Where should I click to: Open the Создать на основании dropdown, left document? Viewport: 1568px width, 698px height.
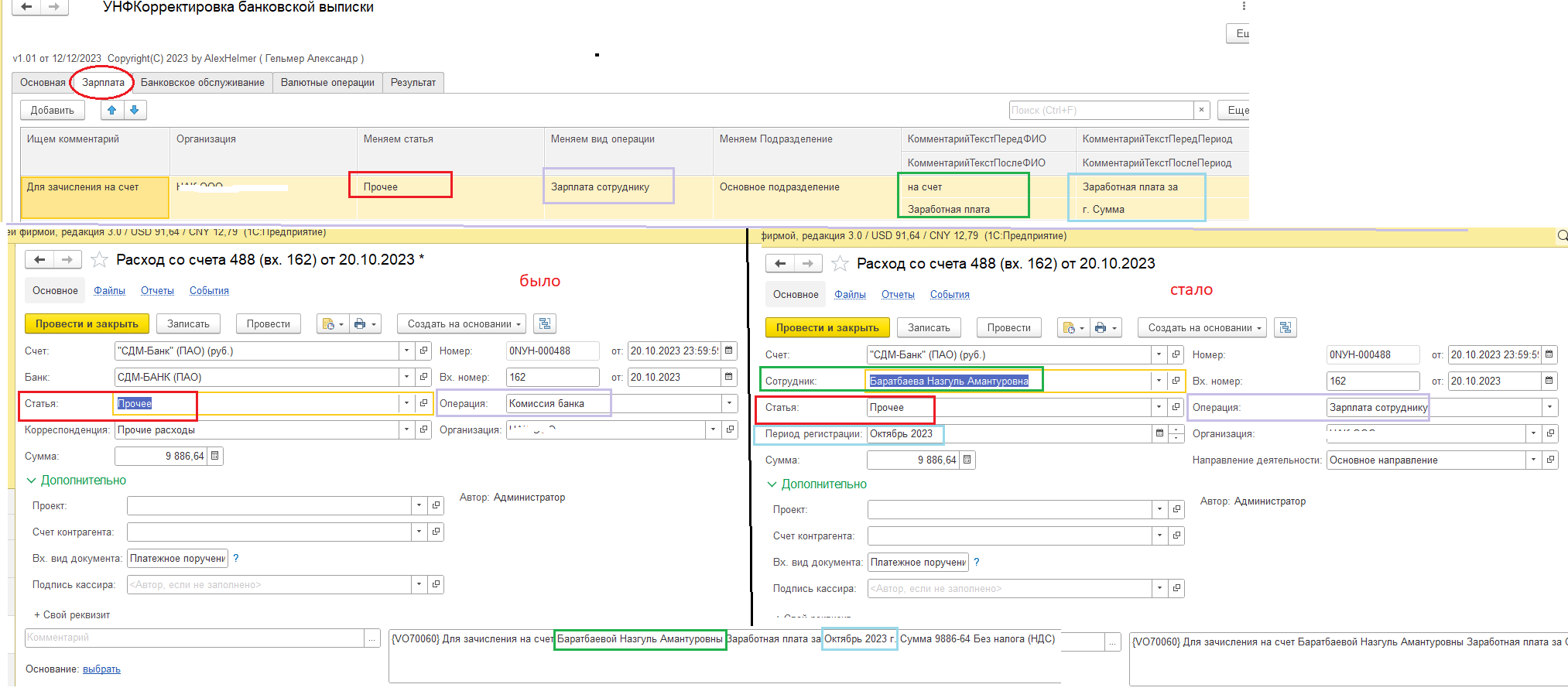point(462,323)
